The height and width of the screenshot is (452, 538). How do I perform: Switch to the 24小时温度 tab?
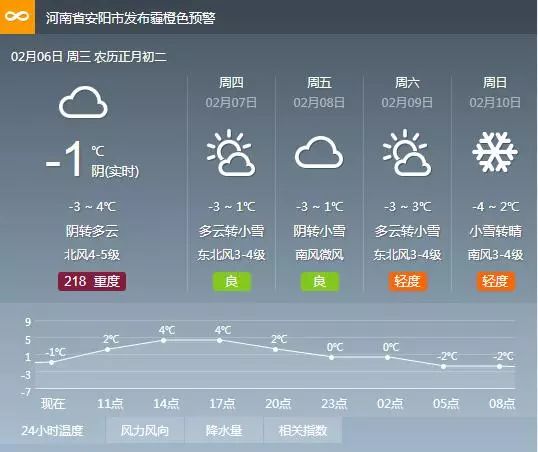[52, 430]
